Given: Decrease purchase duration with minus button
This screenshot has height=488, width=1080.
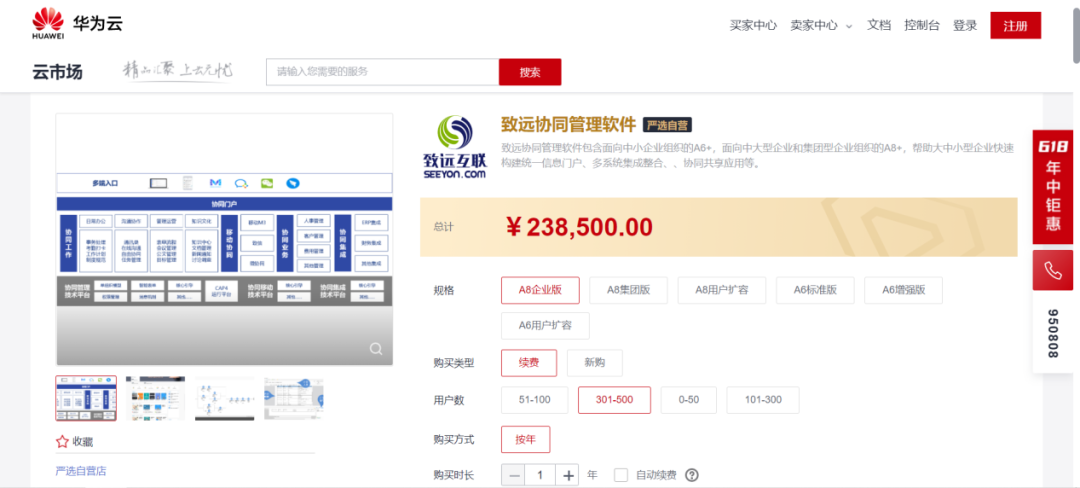Looking at the screenshot, I should click(514, 476).
